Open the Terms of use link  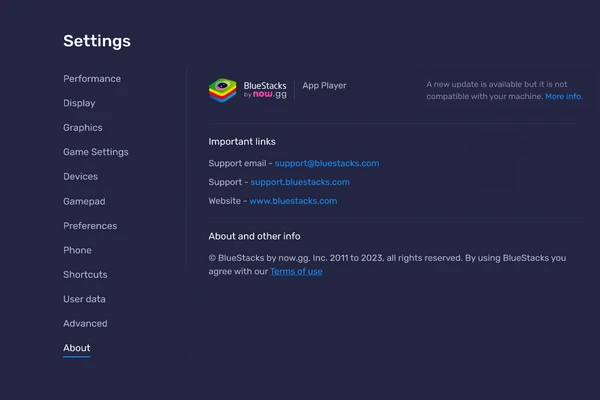[x=296, y=271]
